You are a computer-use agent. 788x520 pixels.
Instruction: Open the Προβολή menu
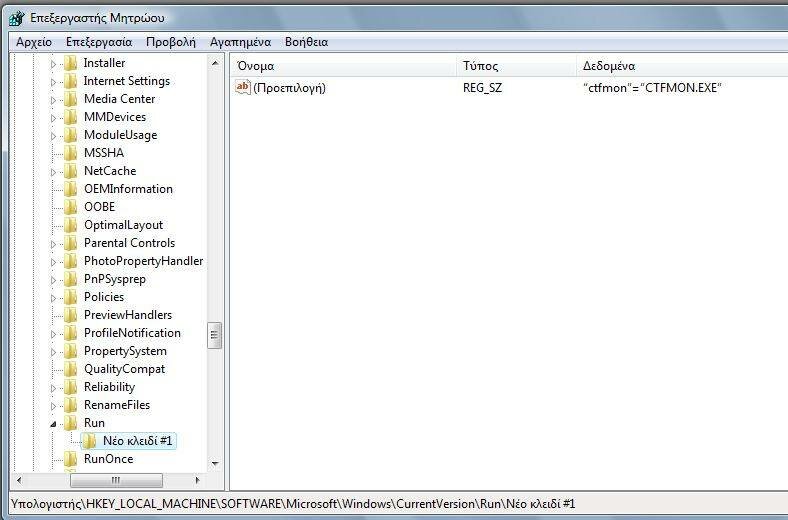point(171,42)
